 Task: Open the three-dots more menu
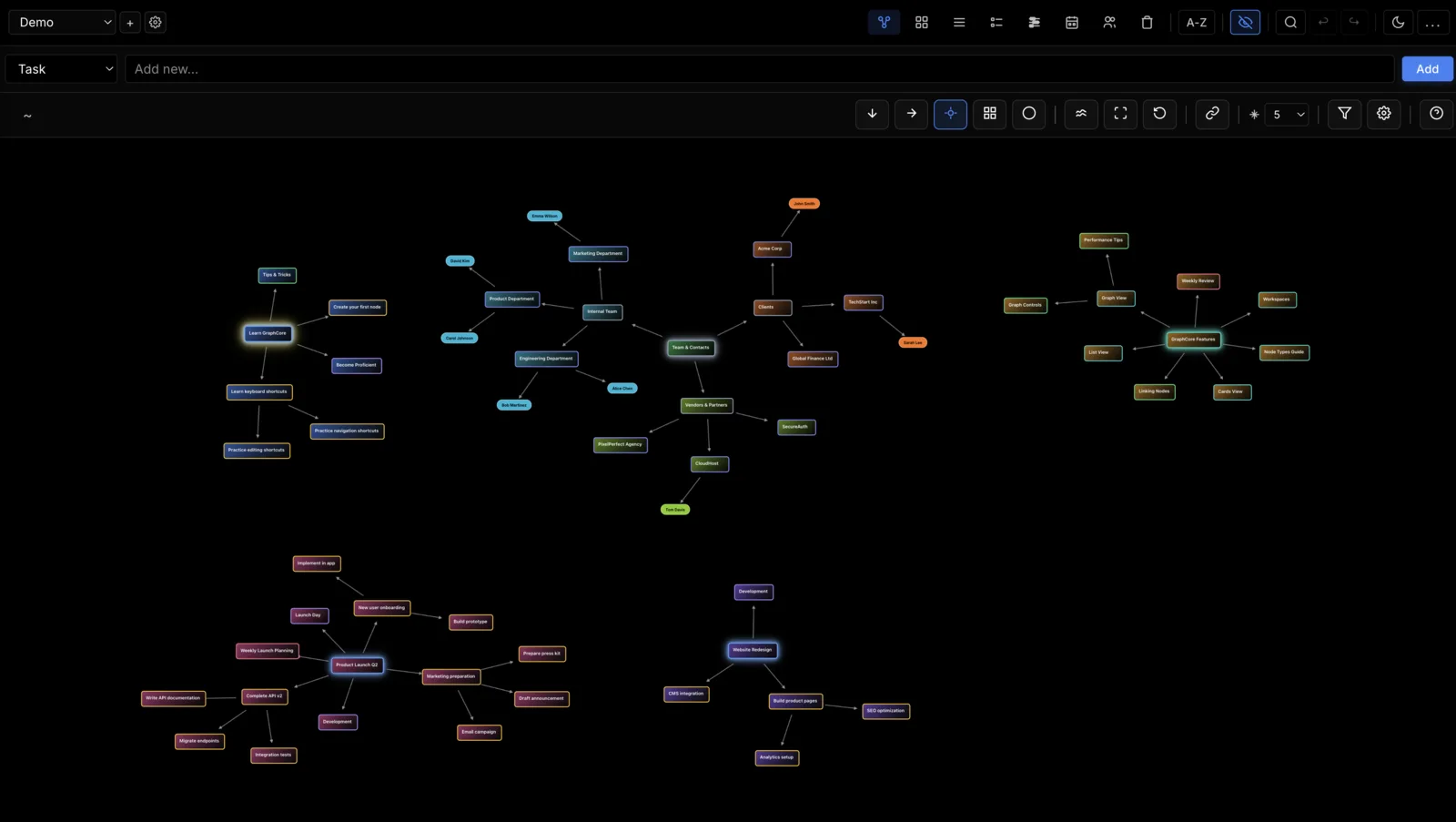1433,22
